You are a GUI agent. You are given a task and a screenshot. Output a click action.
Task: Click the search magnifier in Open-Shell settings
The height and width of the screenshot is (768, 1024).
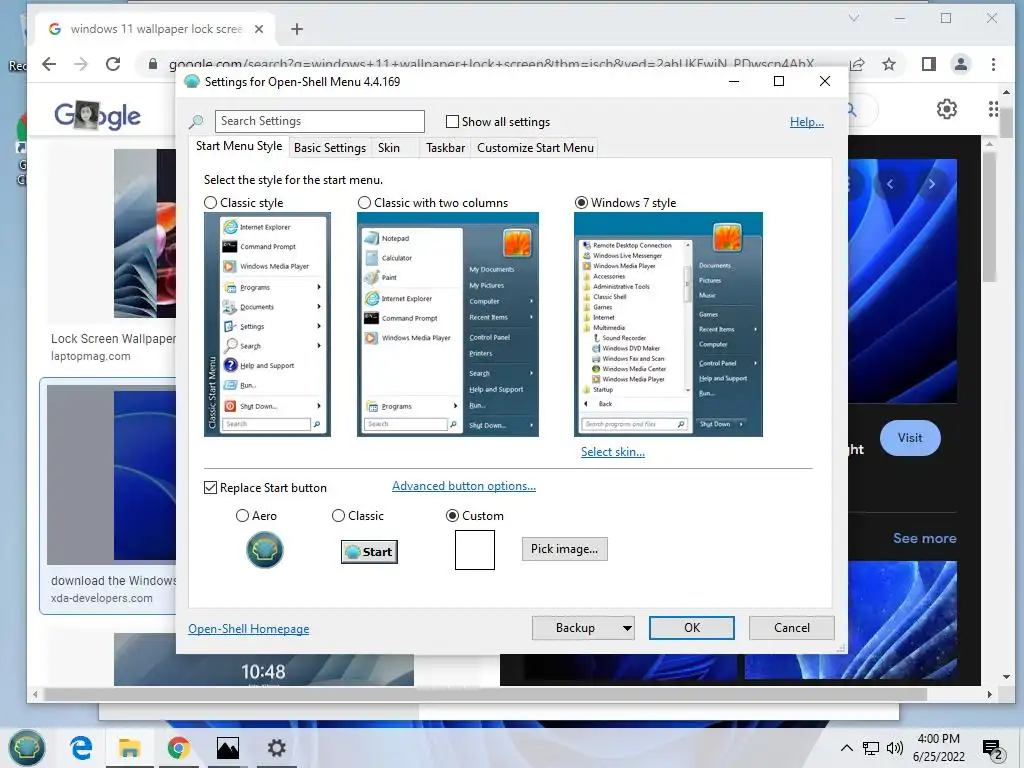coord(197,121)
